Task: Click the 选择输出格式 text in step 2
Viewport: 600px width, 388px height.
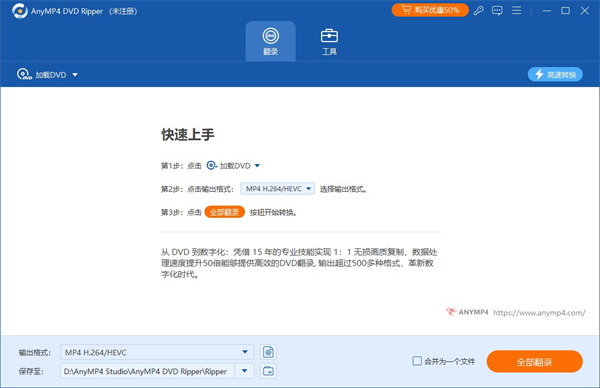Action: tap(343, 189)
